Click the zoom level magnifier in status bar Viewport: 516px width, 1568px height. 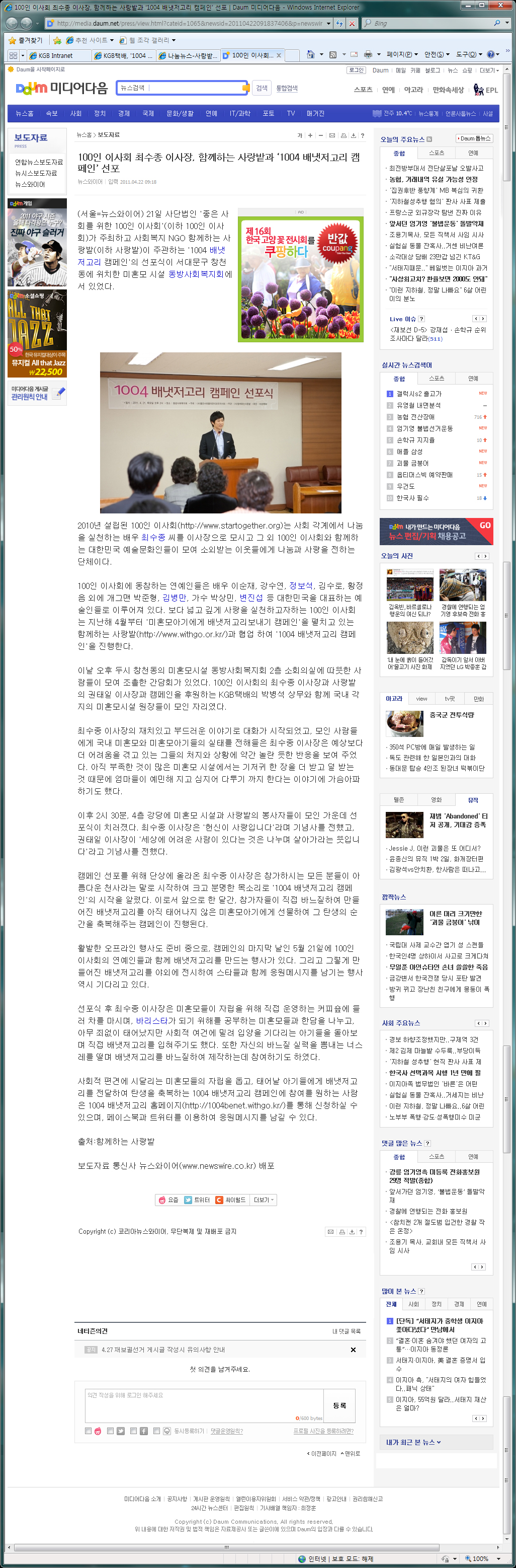coord(467,1559)
